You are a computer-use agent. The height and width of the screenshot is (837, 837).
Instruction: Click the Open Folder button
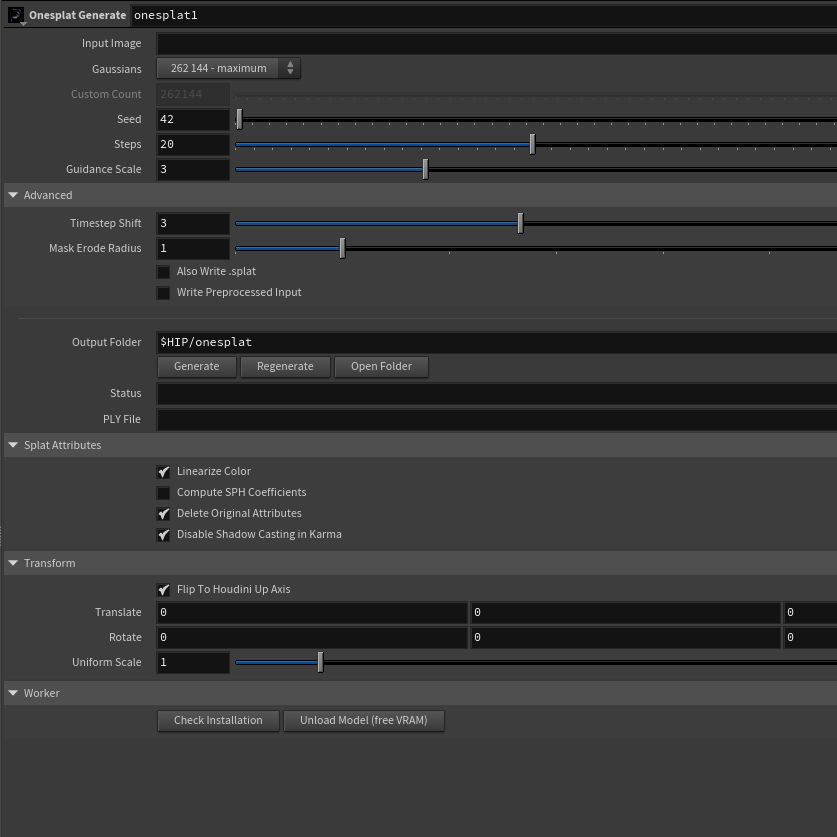click(381, 367)
